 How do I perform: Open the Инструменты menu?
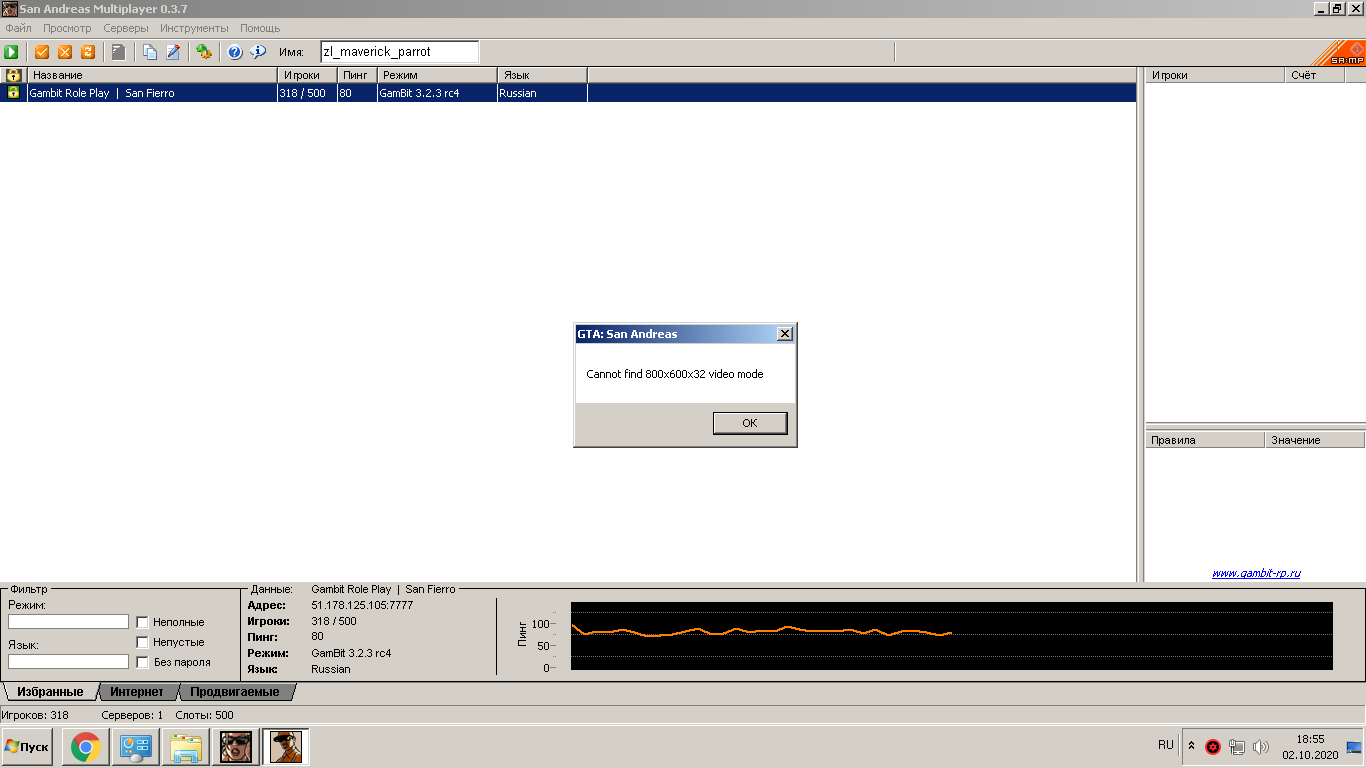click(194, 28)
